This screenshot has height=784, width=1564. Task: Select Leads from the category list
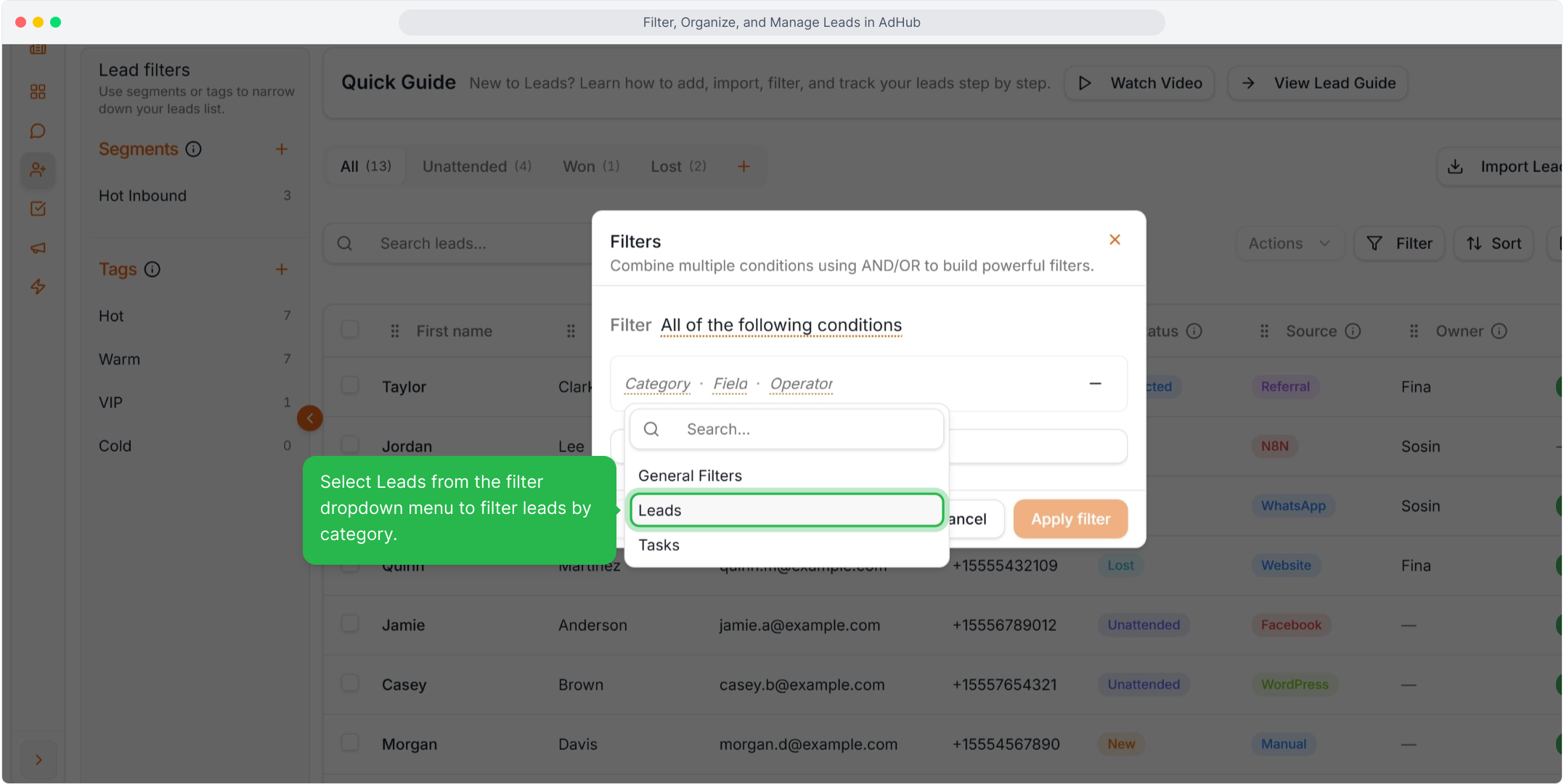(x=787, y=510)
